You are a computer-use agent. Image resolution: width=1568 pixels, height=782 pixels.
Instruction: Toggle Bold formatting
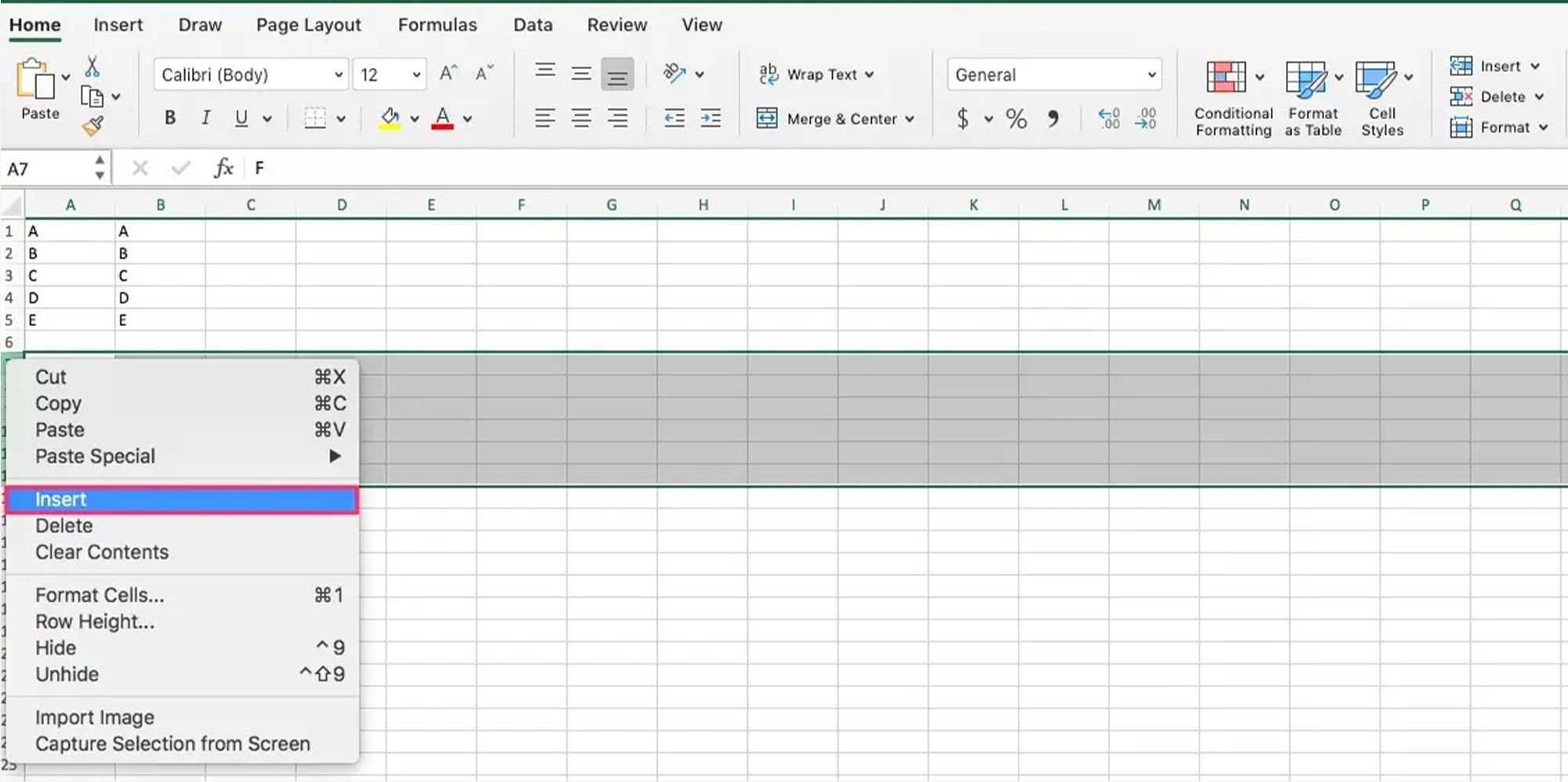click(169, 118)
